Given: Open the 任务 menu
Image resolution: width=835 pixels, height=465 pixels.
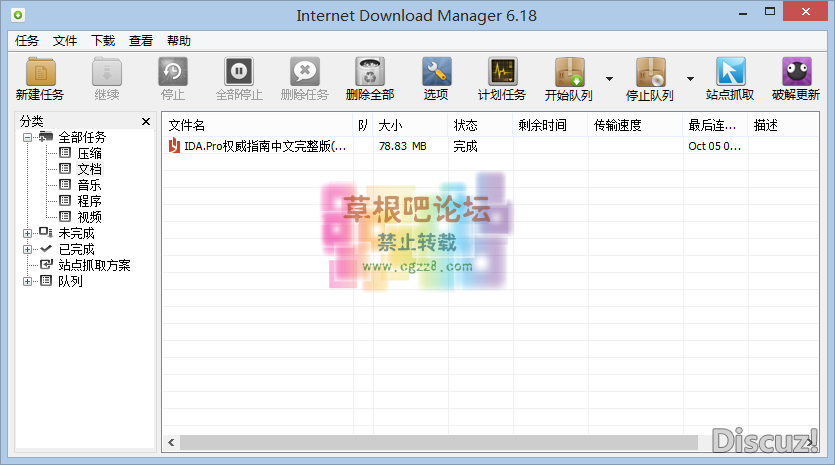Looking at the screenshot, I should (27, 41).
